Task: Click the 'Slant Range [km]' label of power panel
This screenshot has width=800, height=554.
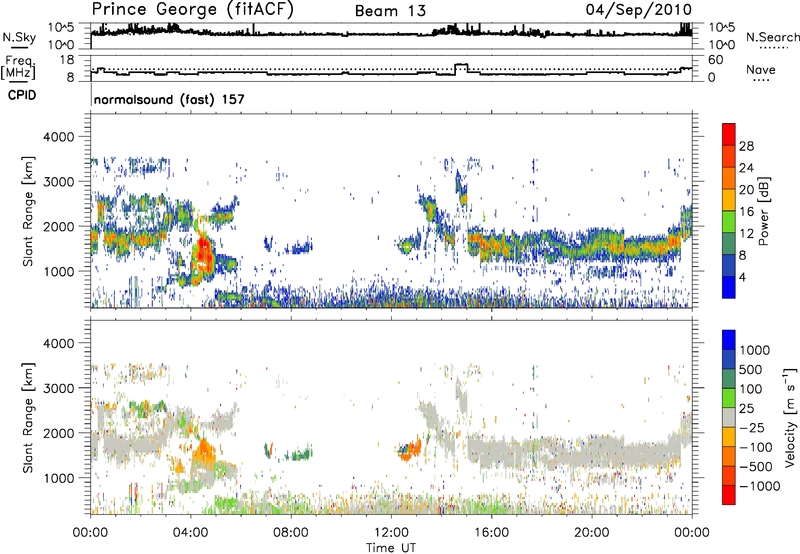Action: click(28, 211)
